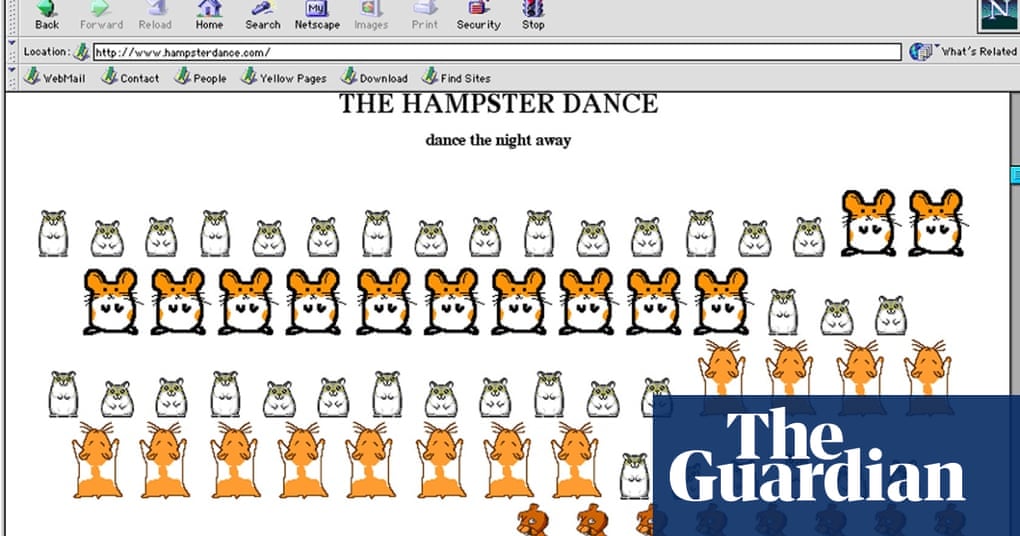Open the What's Related dropdown
The image size is (1020, 536).
(x=965, y=51)
